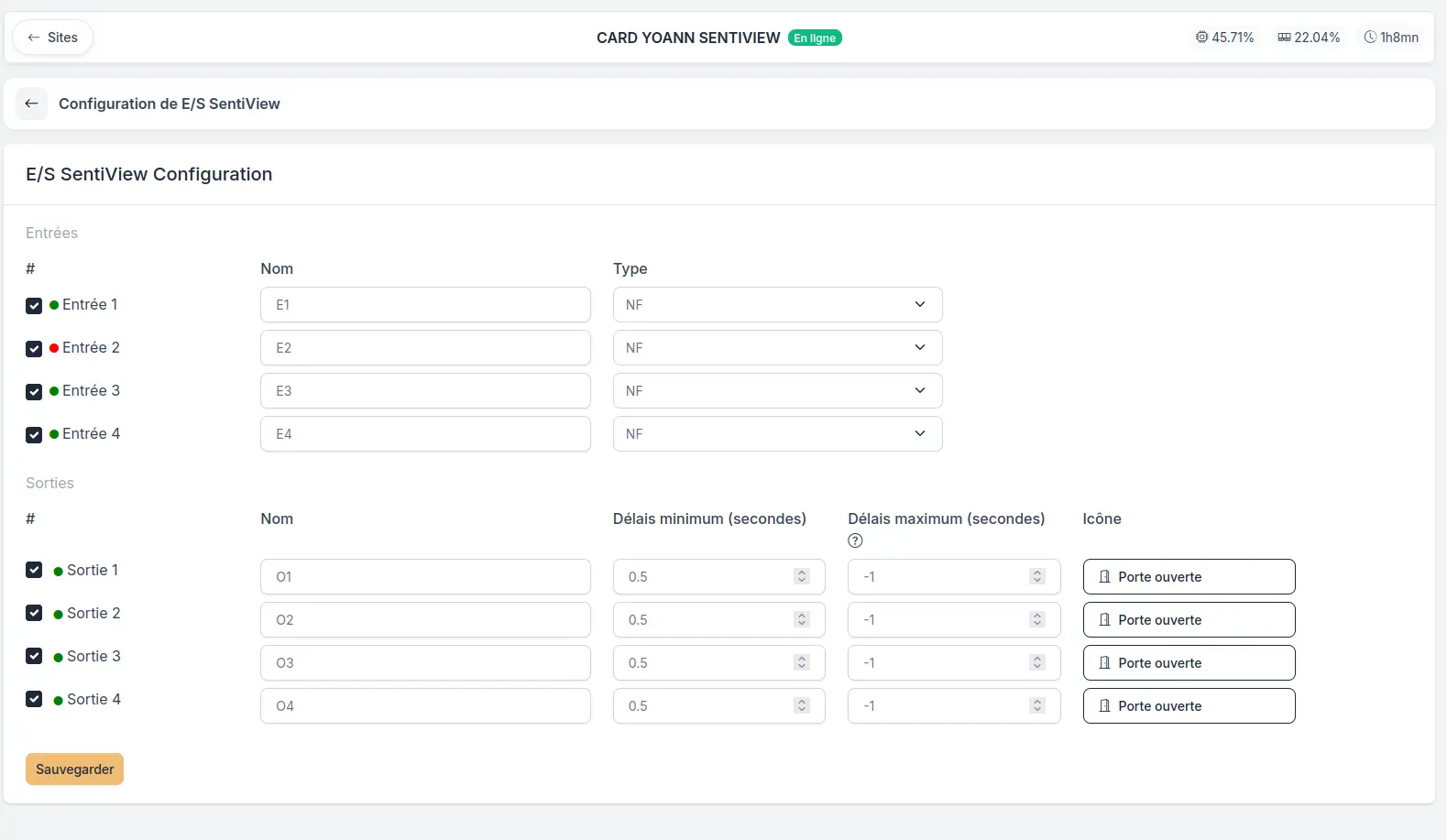This screenshot has height=840, width=1447.
Task: Click the En ligne status badge
Action: [x=815, y=38]
